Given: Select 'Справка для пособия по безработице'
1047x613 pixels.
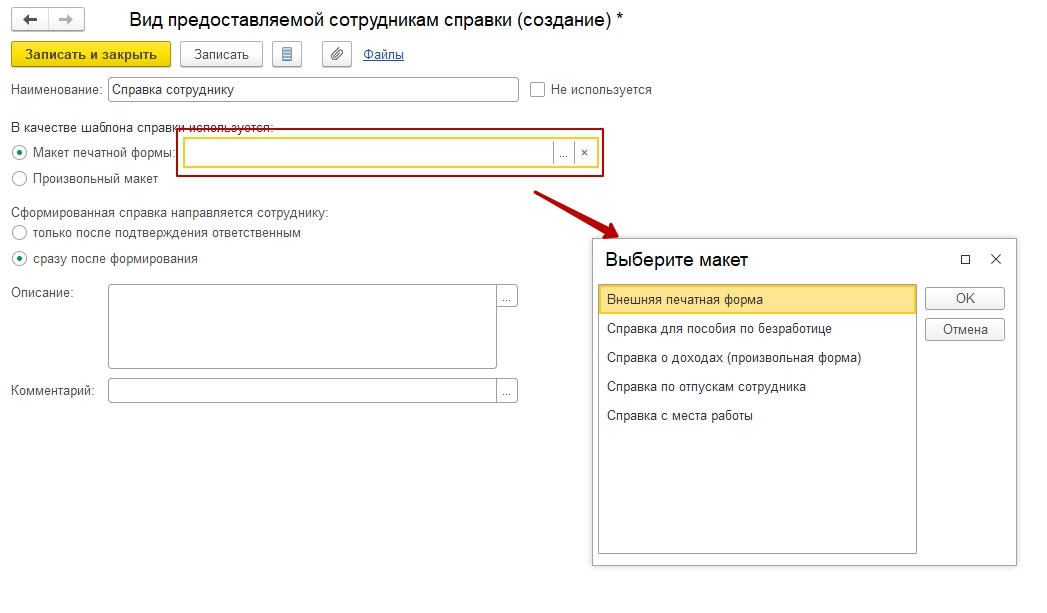Looking at the screenshot, I should click(719, 328).
